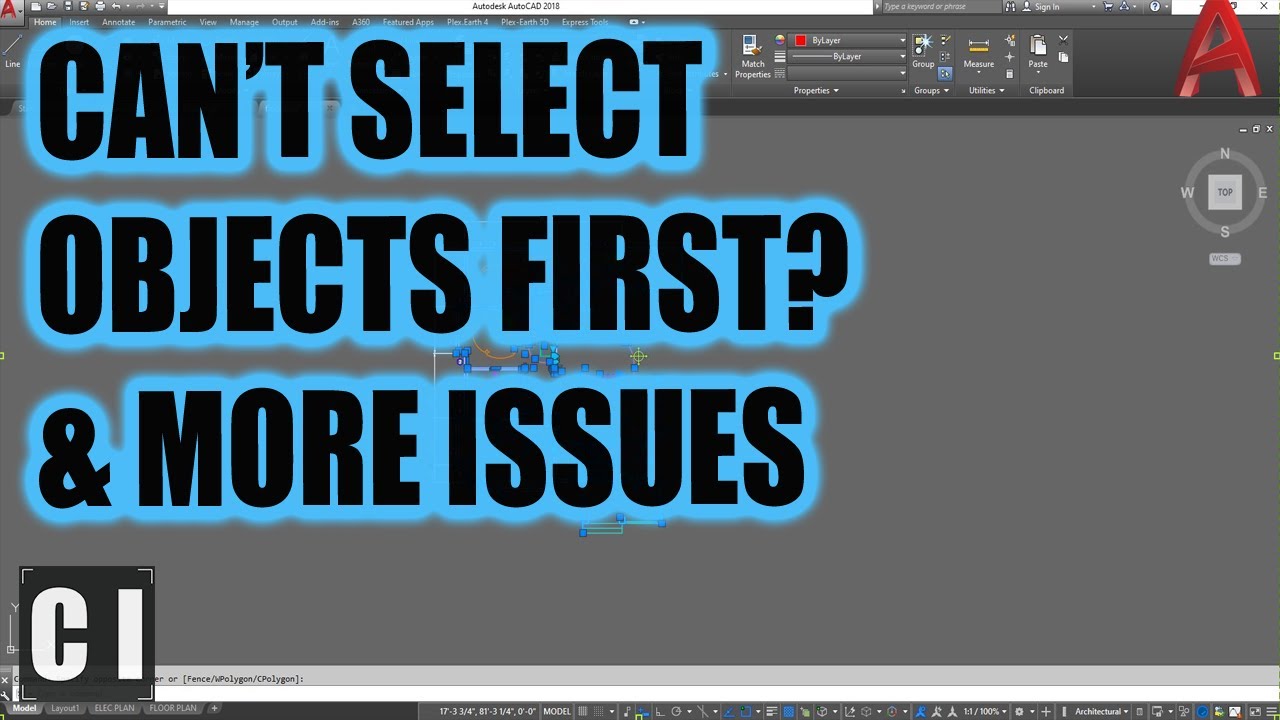Click the Quick Select icon in Utilities
Screen dimensions: 1280x720
1009,40
